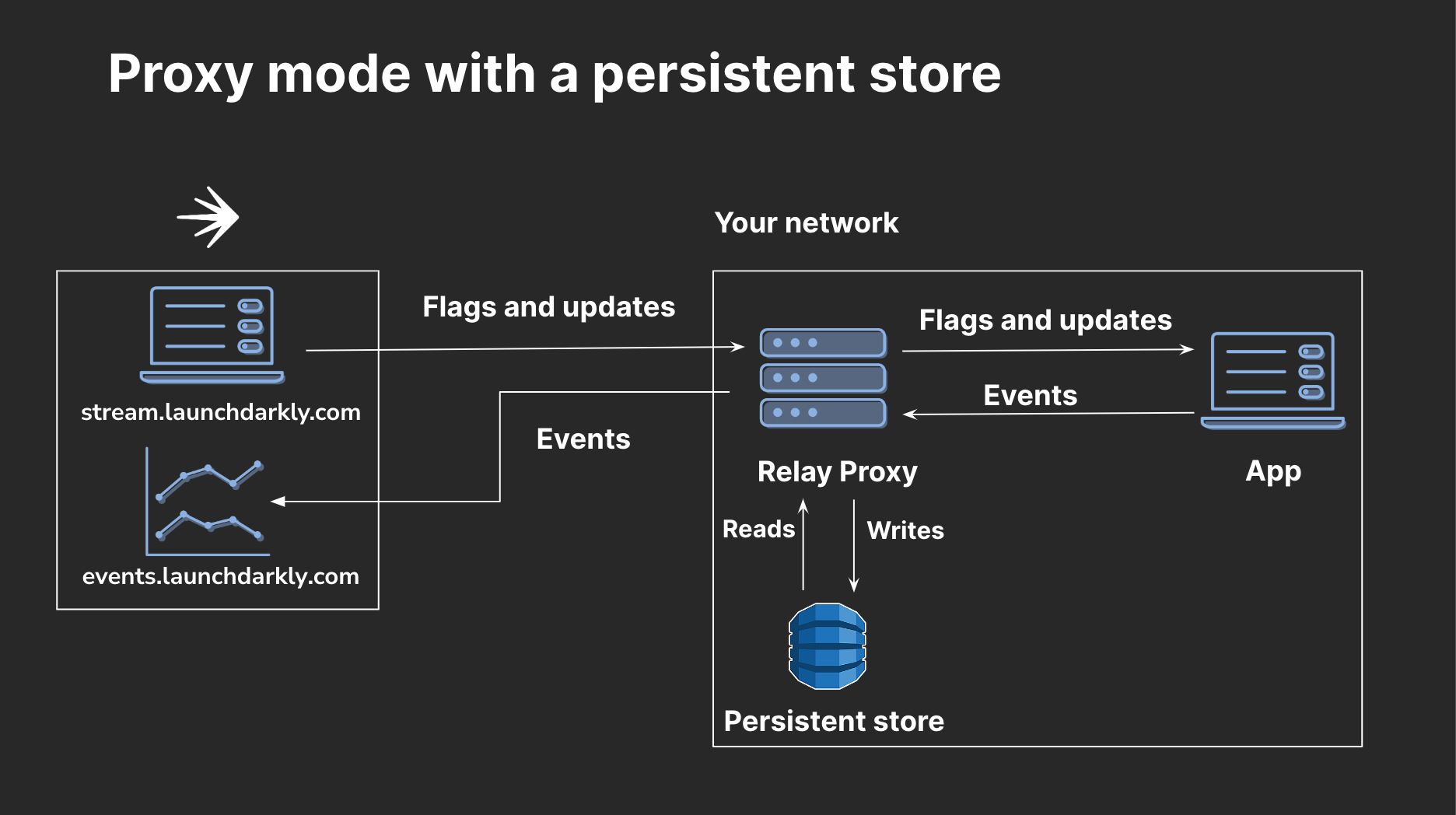Open the events.launchdarkly.com text link

click(221, 576)
